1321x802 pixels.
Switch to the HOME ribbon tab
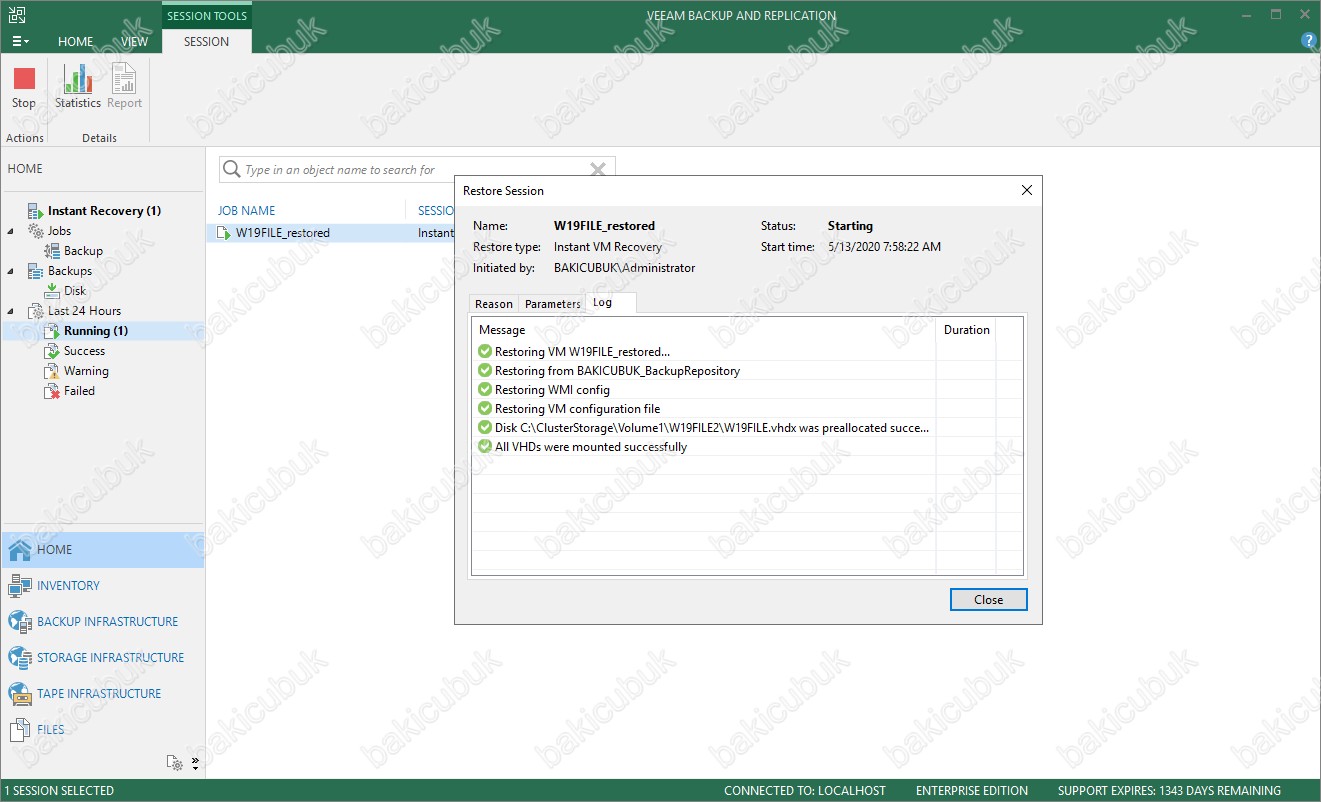(x=75, y=42)
